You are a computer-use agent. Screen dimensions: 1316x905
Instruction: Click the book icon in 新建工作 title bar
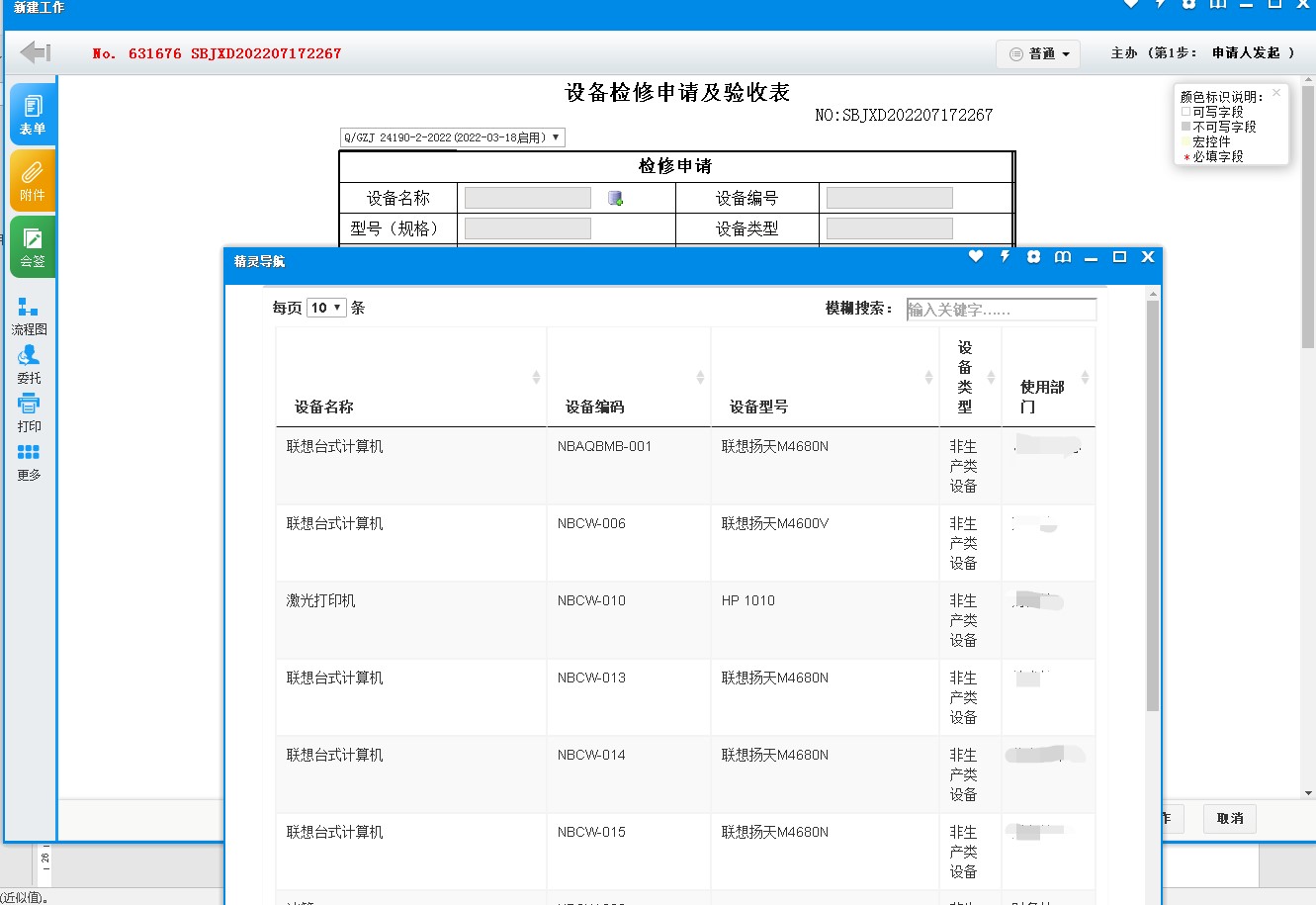click(x=1218, y=3)
